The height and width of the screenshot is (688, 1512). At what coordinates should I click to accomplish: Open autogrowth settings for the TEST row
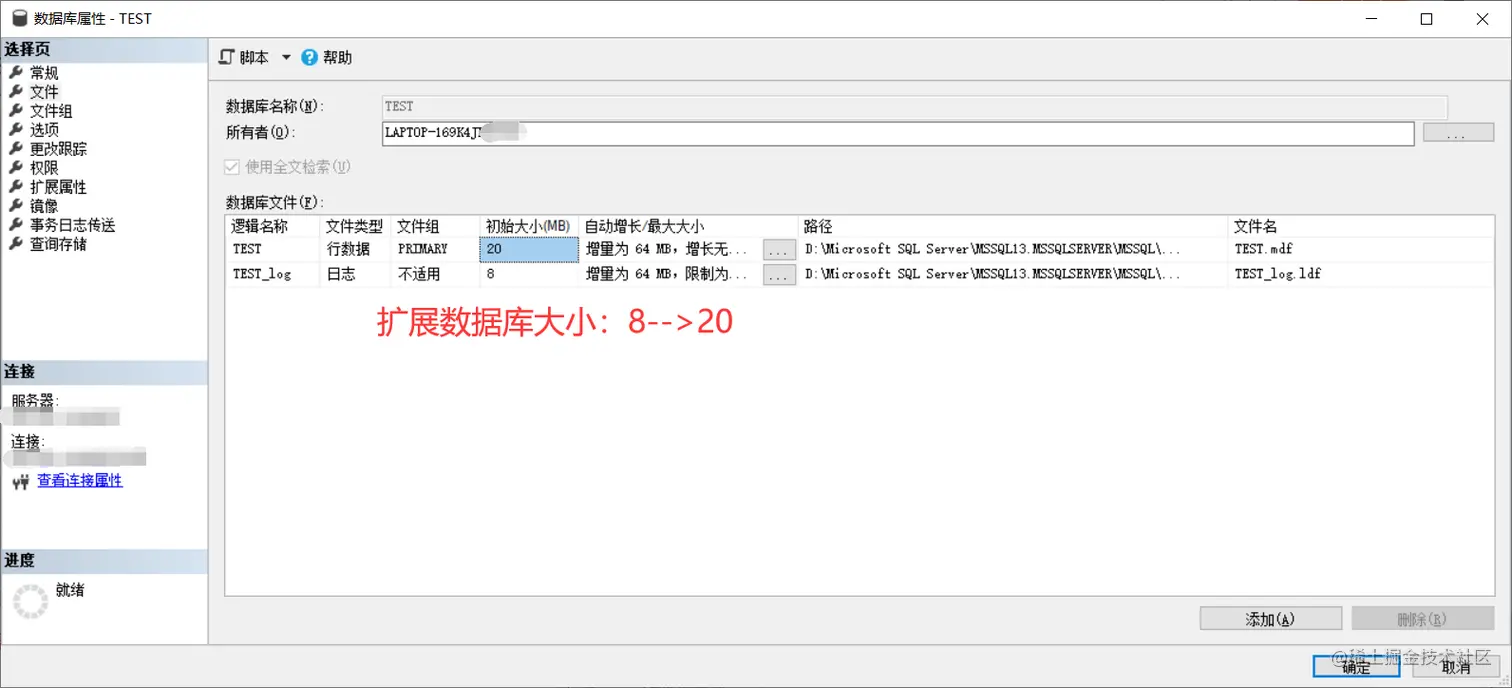(x=778, y=249)
